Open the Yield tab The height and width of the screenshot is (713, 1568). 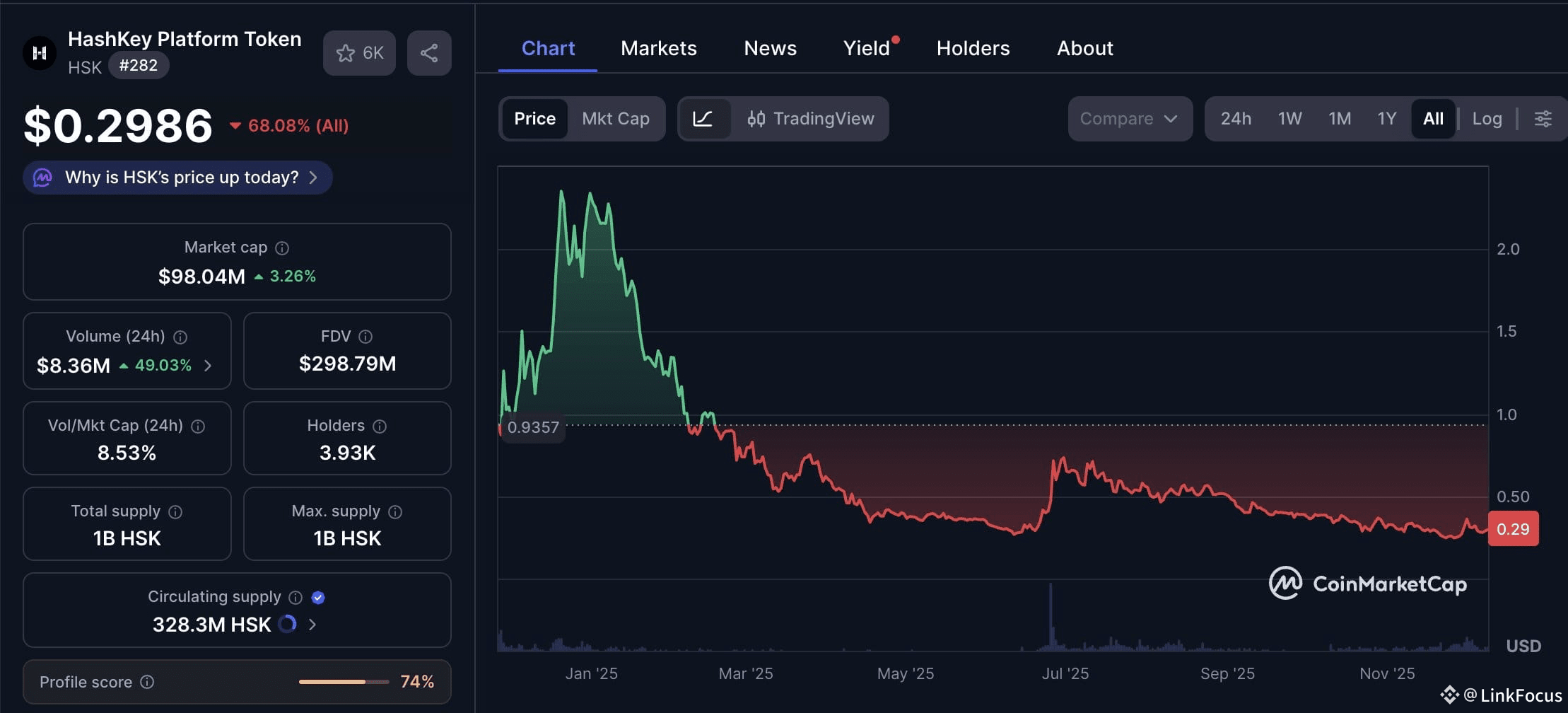tap(867, 48)
